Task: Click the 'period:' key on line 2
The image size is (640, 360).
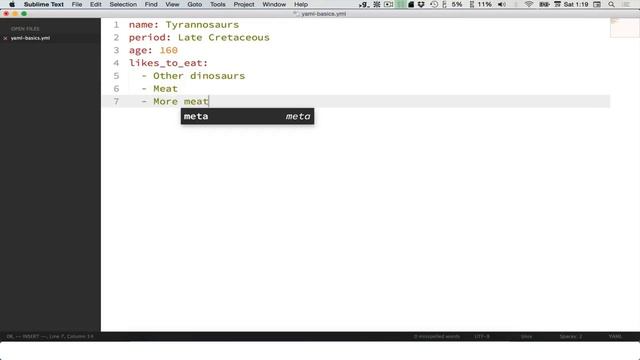Action: click(x=150, y=38)
